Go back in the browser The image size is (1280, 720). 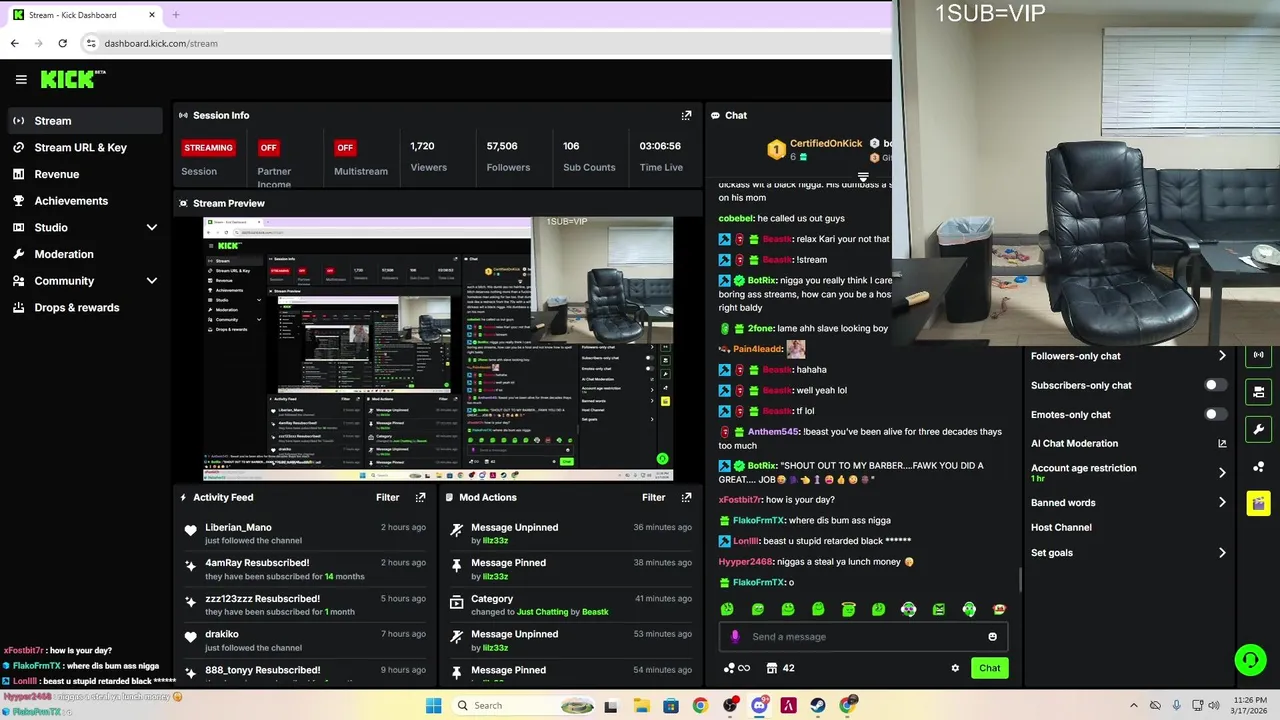tap(14, 43)
